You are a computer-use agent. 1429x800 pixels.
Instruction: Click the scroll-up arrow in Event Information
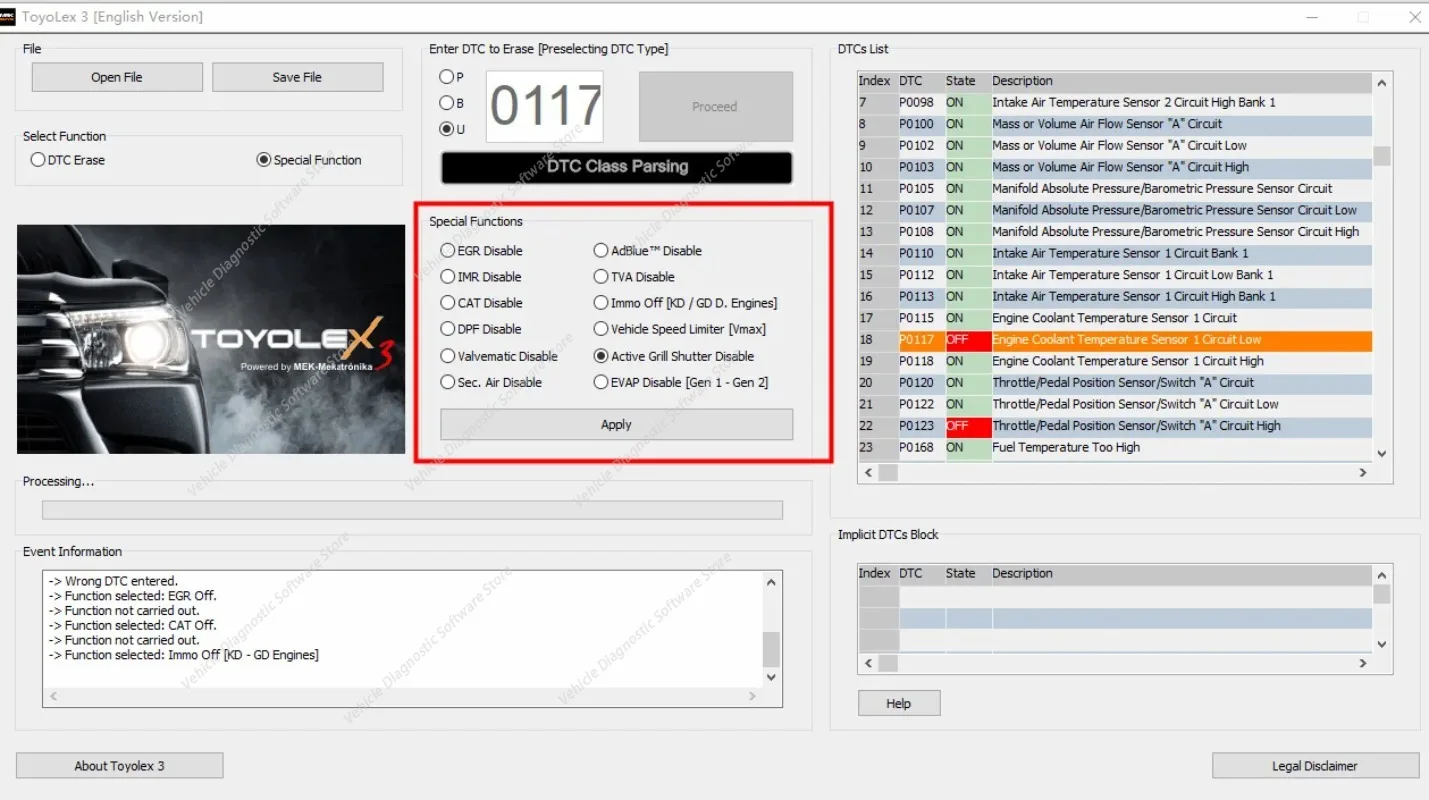coord(770,582)
